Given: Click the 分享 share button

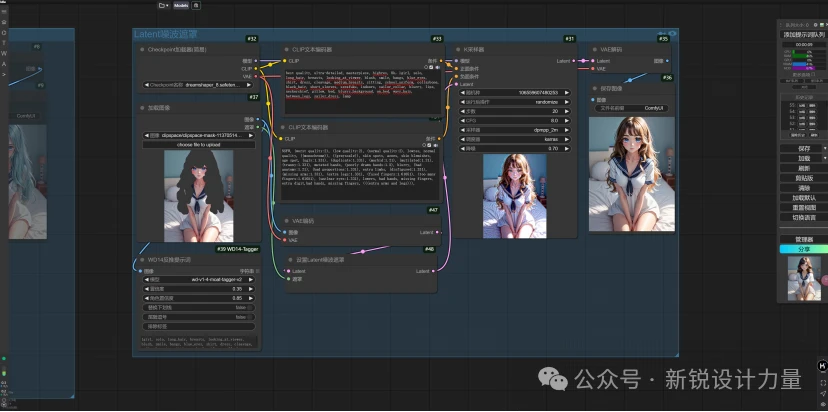Looking at the screenshot, I should tap(804, 249).
